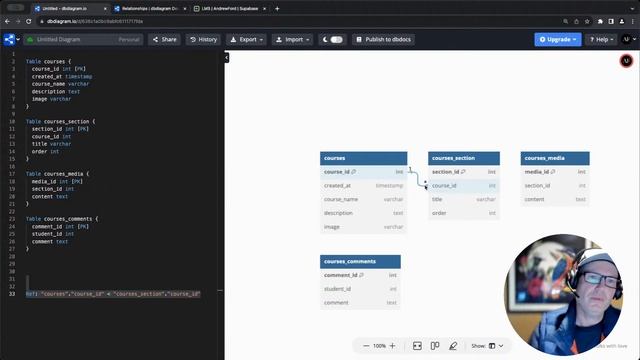640x360 pixels.
Task: Collapse the code editor panel arrow
Action: pyautogui.click(x=227, y=58)
